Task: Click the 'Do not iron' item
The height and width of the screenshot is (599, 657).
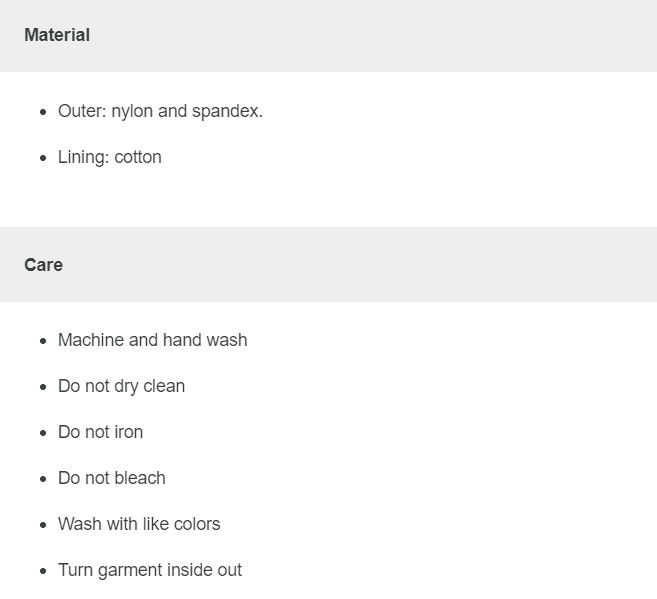Action: 100,432
